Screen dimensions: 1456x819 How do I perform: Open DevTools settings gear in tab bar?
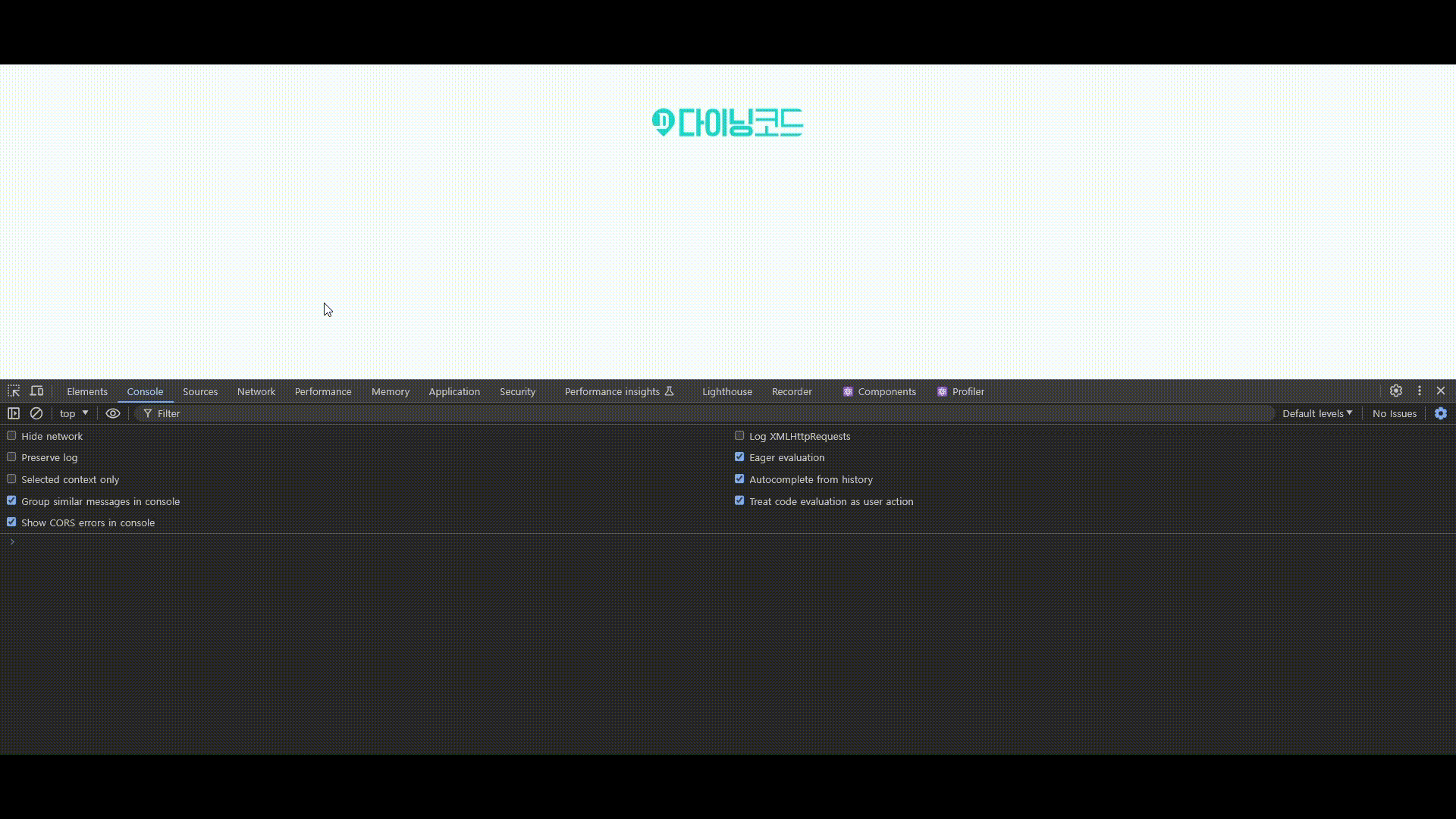[1395, 391]
